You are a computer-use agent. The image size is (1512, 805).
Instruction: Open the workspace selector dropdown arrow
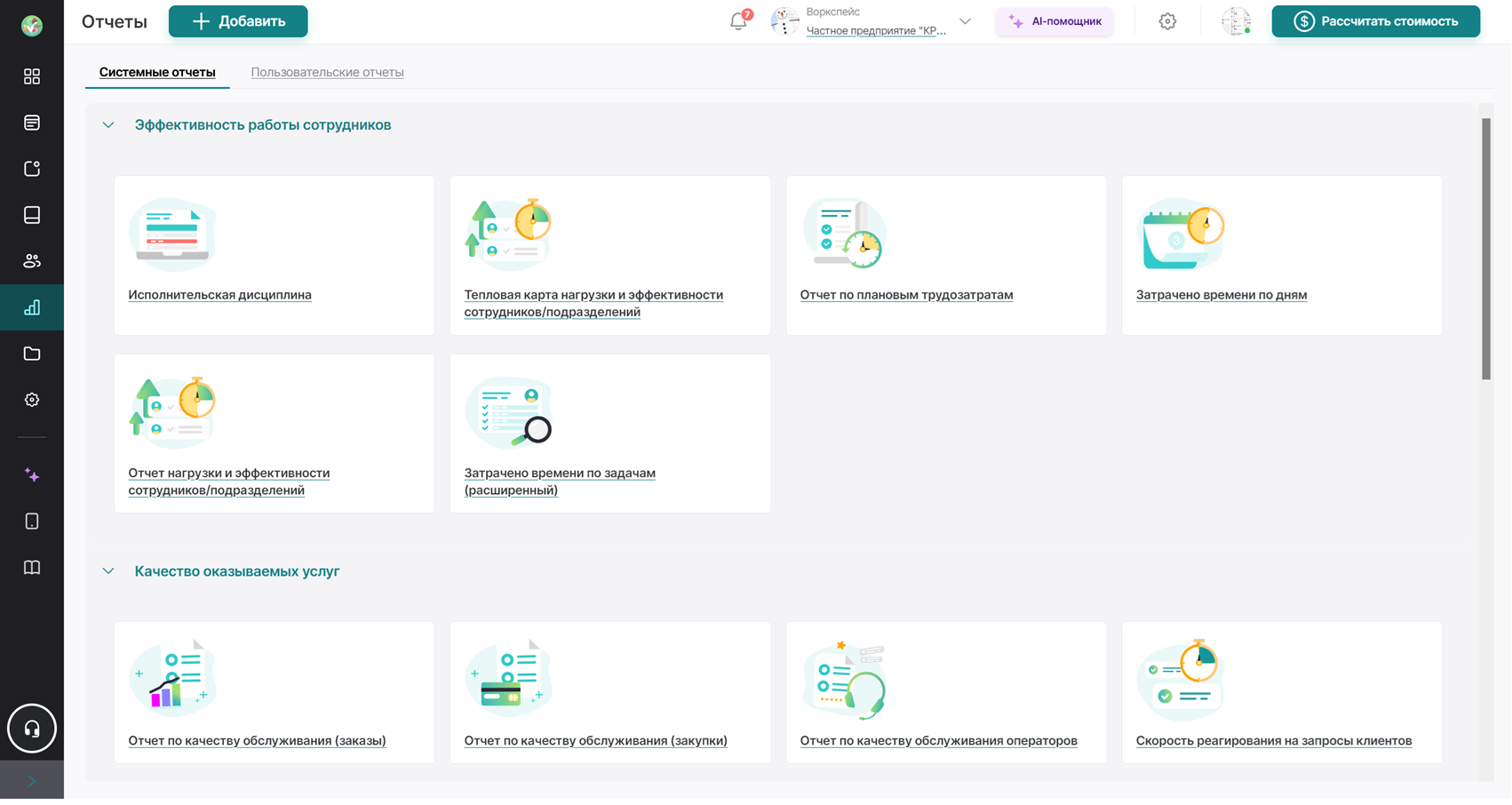(965, 21)
